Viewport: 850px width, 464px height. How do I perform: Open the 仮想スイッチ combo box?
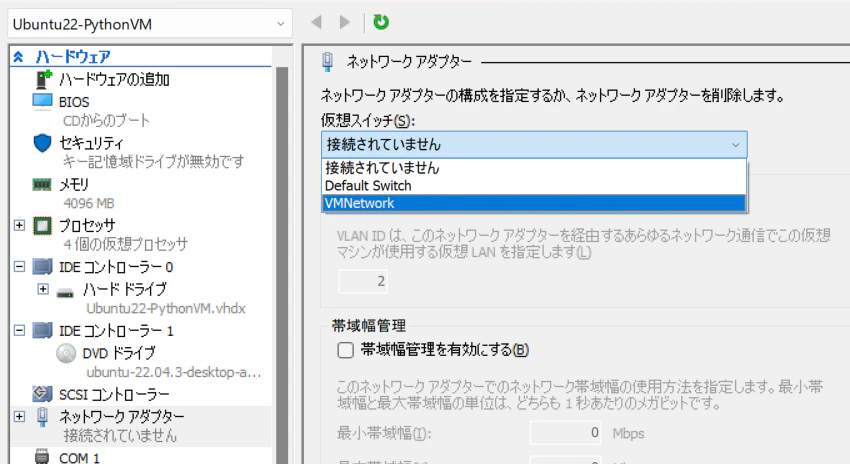click(534, 145)
